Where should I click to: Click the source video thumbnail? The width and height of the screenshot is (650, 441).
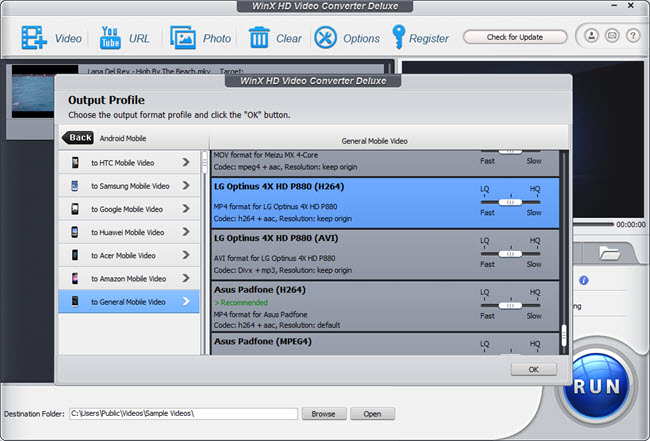pyautogui.click(x=33, y=91)
